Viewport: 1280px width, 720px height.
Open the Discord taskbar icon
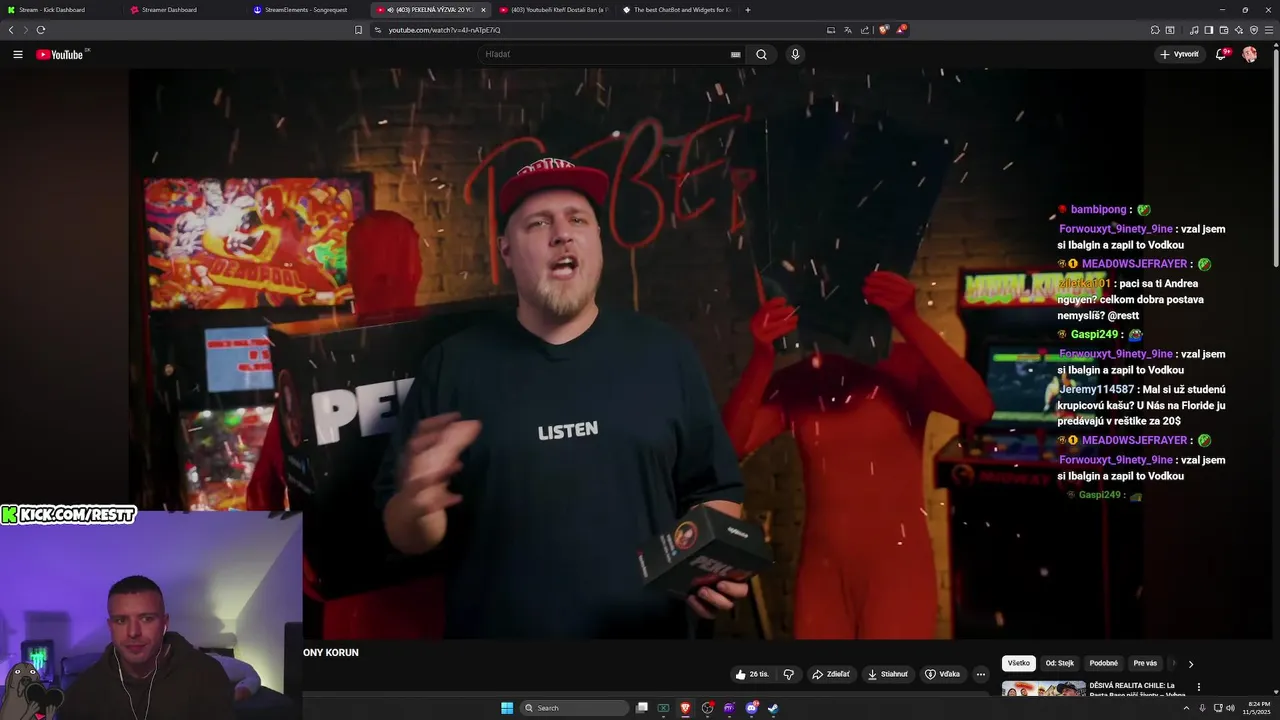point(751,708)
